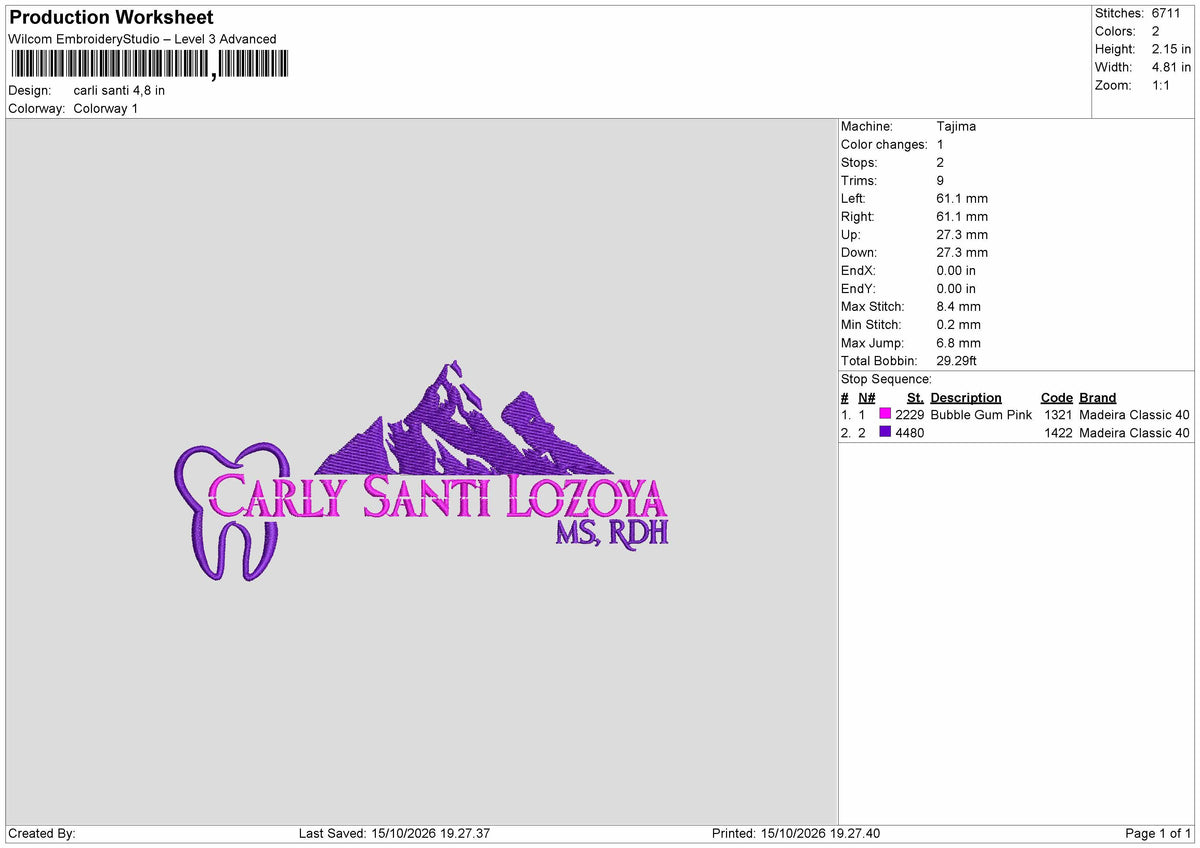Click the Machine value 'Tajima'

click(x=956, y=126)
